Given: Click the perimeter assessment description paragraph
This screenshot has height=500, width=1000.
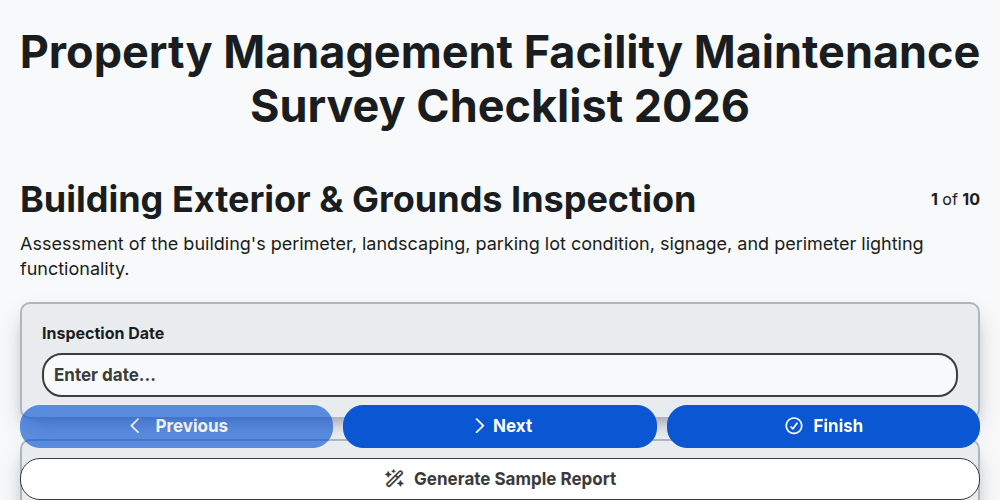Looking at the screenshot, I should pos(472,256).
